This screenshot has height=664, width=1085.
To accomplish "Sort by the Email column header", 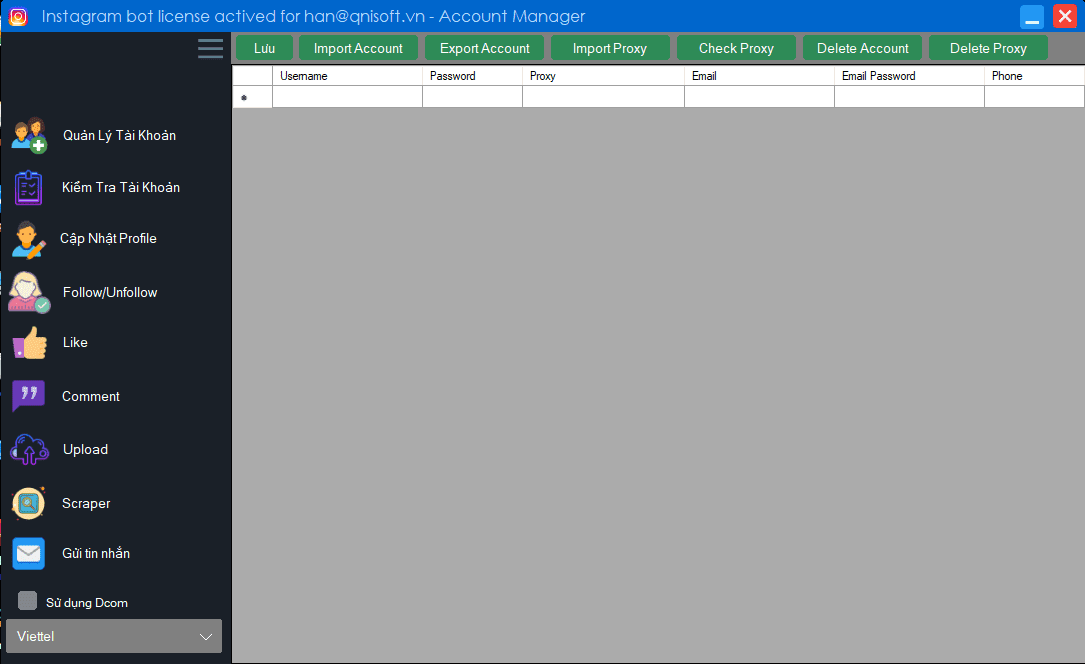I will click(x=758, y=76).
